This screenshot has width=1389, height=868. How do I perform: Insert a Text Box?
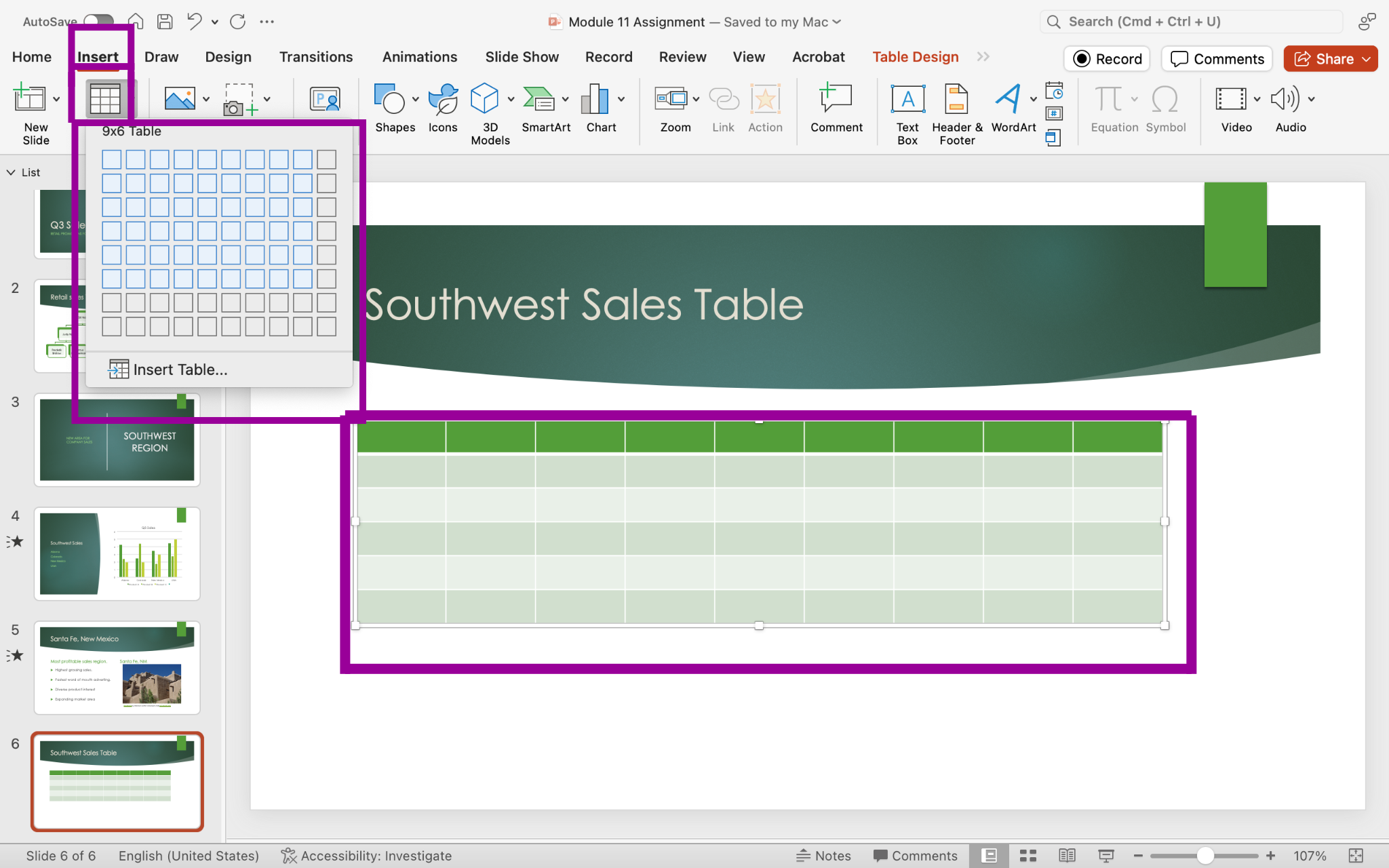[x=907, y=99]
